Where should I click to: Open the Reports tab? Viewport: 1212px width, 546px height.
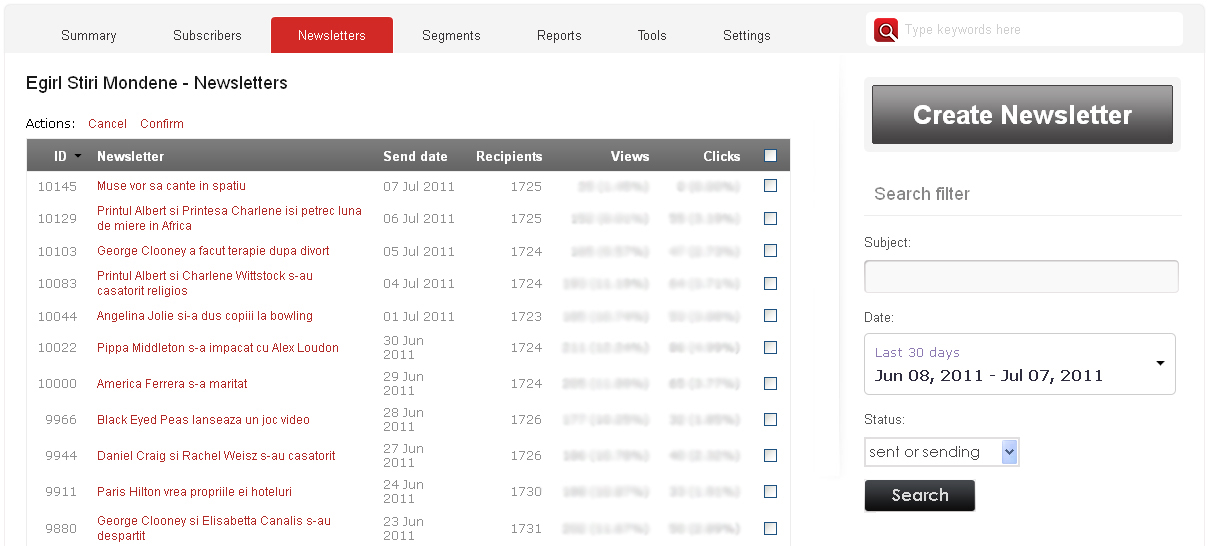click(x=559, y=36)
